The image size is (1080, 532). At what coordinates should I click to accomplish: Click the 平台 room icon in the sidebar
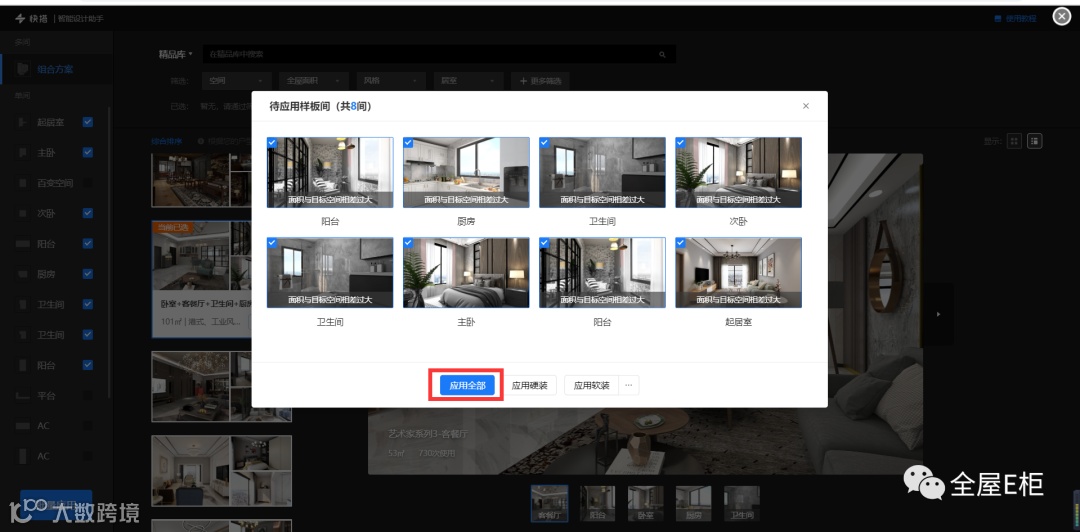[x=23, y=396]
